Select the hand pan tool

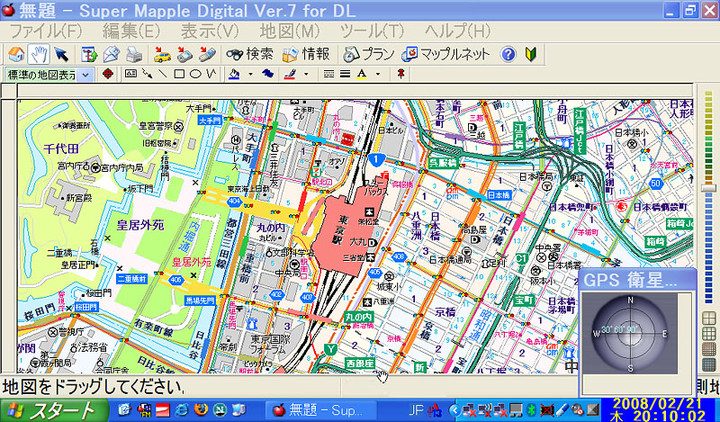(39, 54)
